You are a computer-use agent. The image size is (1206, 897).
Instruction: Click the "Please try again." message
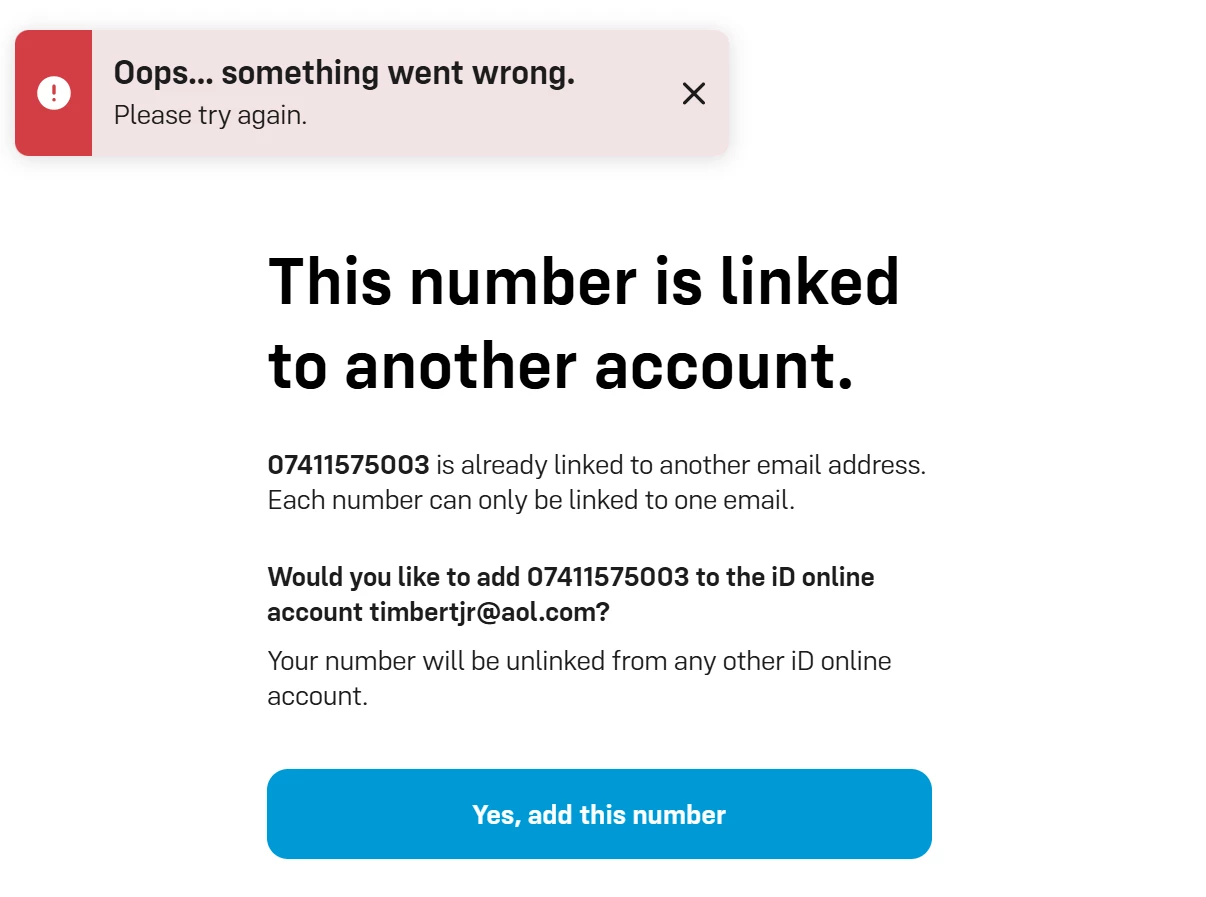click(x=210, y=115)
